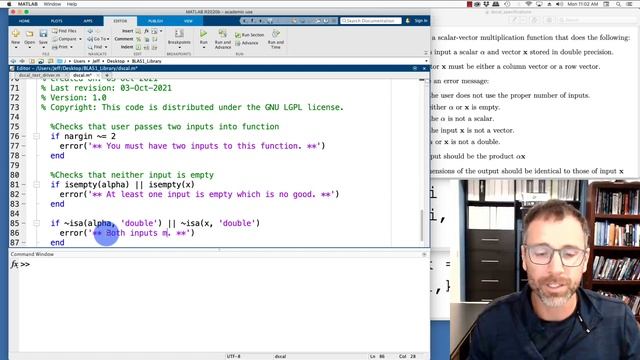Screen dimensions: 640x360
Task: Add a new editor tab with plus button
Action: pyautogui.click(x=107, y=75)
